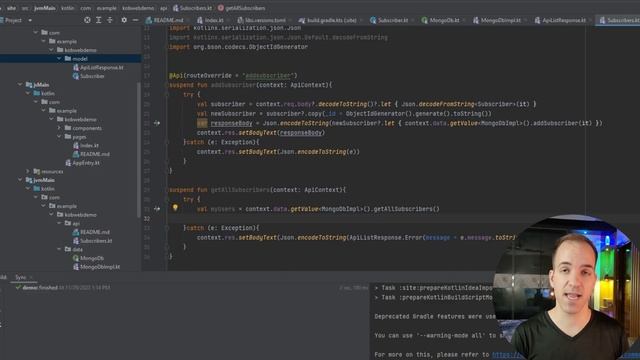Click the Select Opened File target icon
The image size is (640, 360).
click(x=87, y=20)
